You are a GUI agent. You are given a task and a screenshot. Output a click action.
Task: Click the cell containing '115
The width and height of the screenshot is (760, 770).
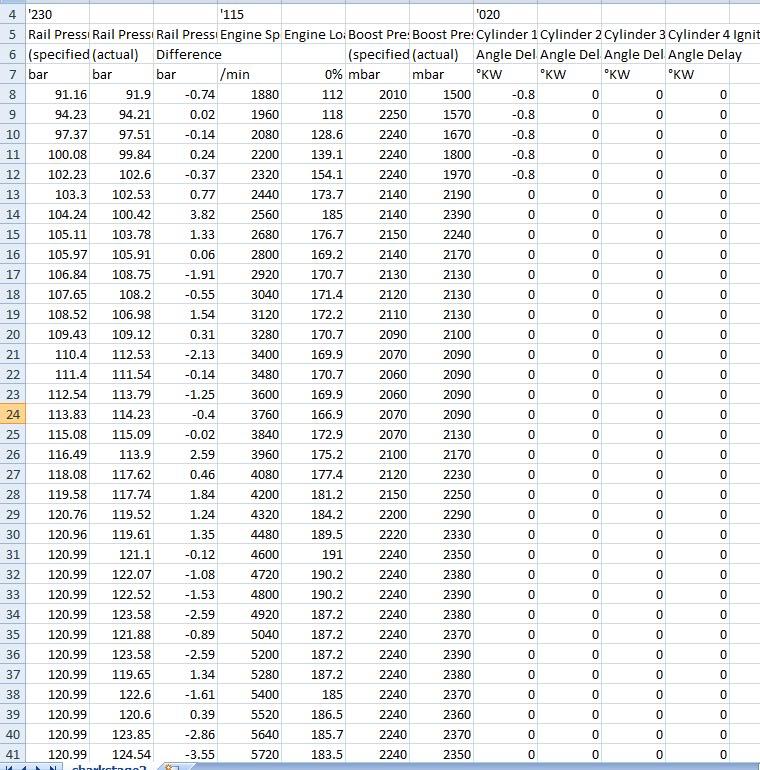(249, 14)
